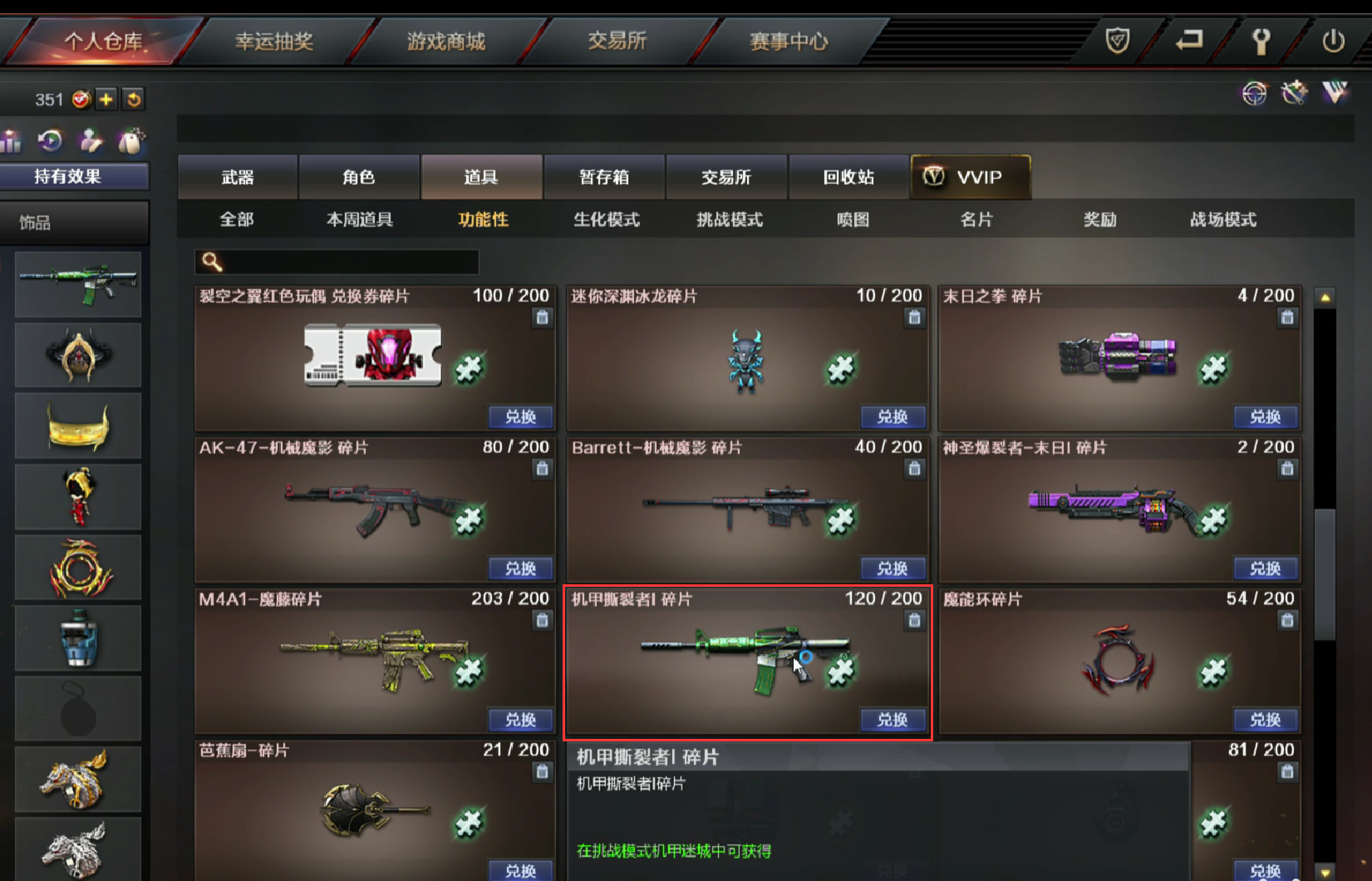Click the power exit icon
Viewport: 1372px width, 881px height.
[x=1333, y=41]
